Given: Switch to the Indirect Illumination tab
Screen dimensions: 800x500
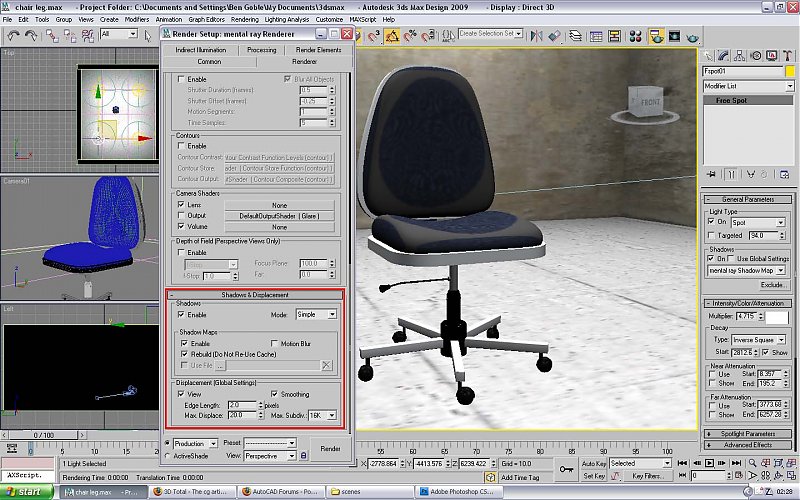Looking at the screenshot, I should 200,49.
